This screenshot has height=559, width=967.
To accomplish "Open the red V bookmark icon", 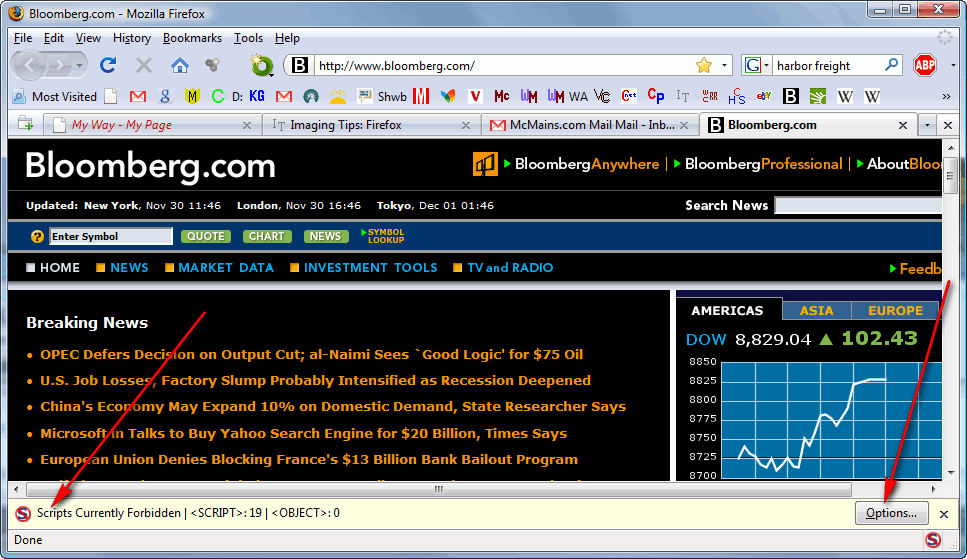I will click(474, 96).
